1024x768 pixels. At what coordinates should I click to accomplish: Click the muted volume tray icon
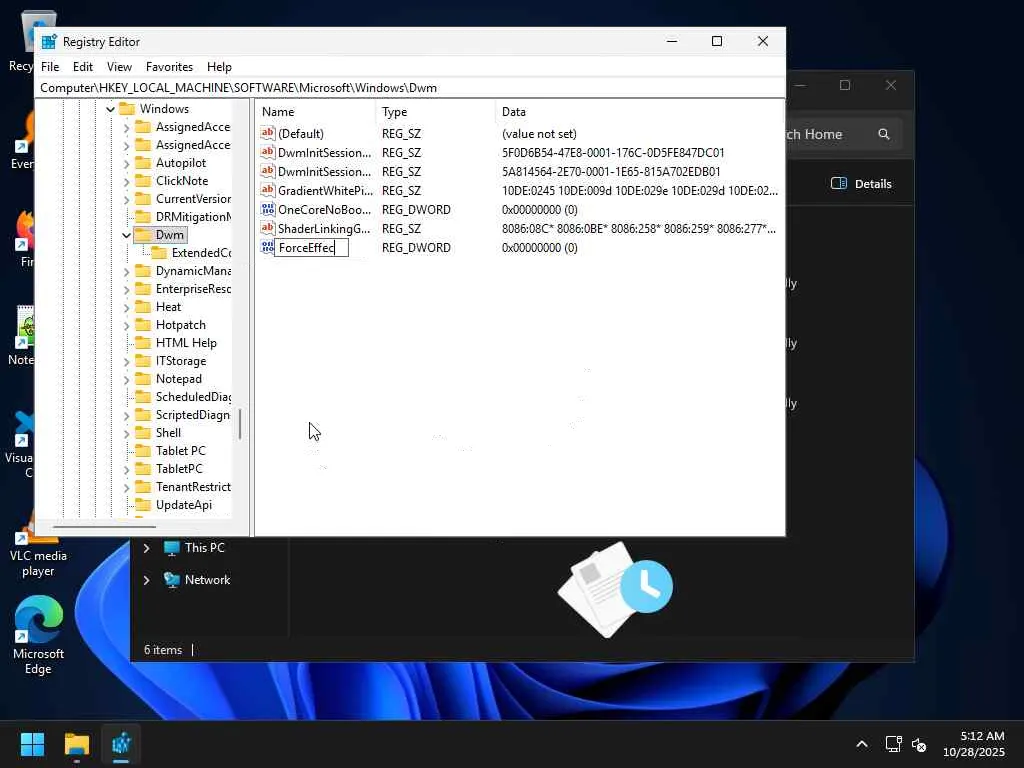click(x=919, y=744)
